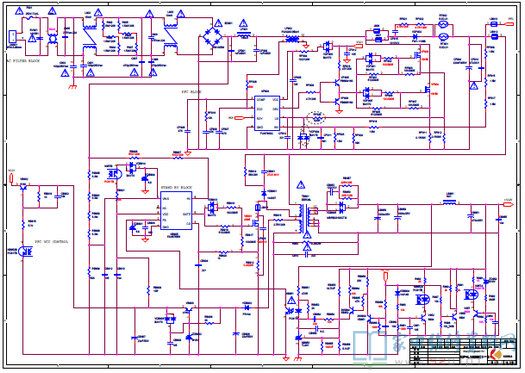The image size is (525, 373).
Task: Click the diamond-shaped bridge rectifier symbol
Action: click(x=213, y=38)
